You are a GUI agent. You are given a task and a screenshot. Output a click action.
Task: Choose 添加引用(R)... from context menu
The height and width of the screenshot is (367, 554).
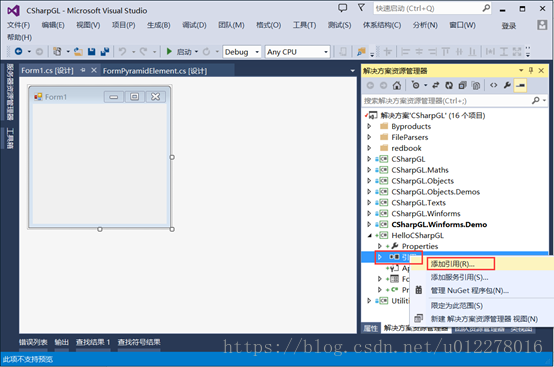click(453, 264)
